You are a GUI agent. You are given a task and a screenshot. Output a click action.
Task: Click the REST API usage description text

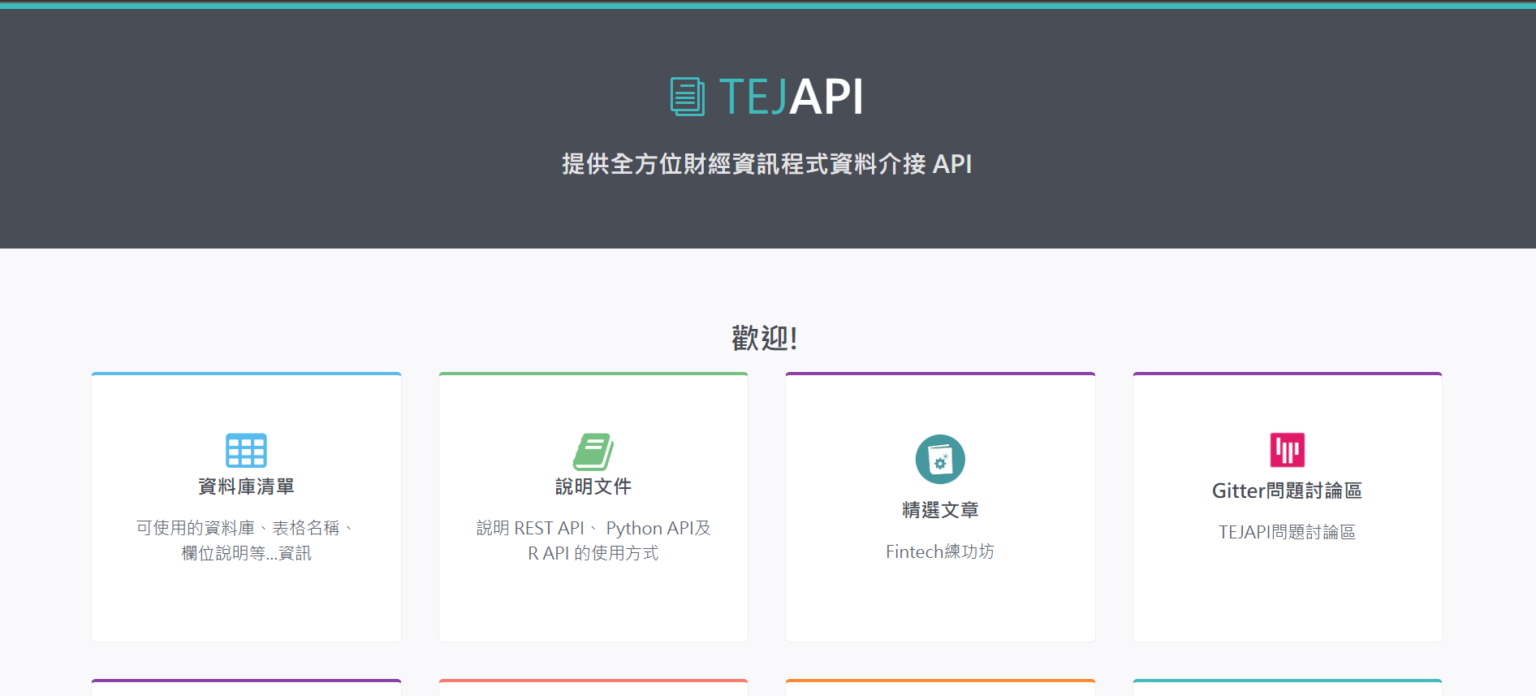click(x=592, y=540)
